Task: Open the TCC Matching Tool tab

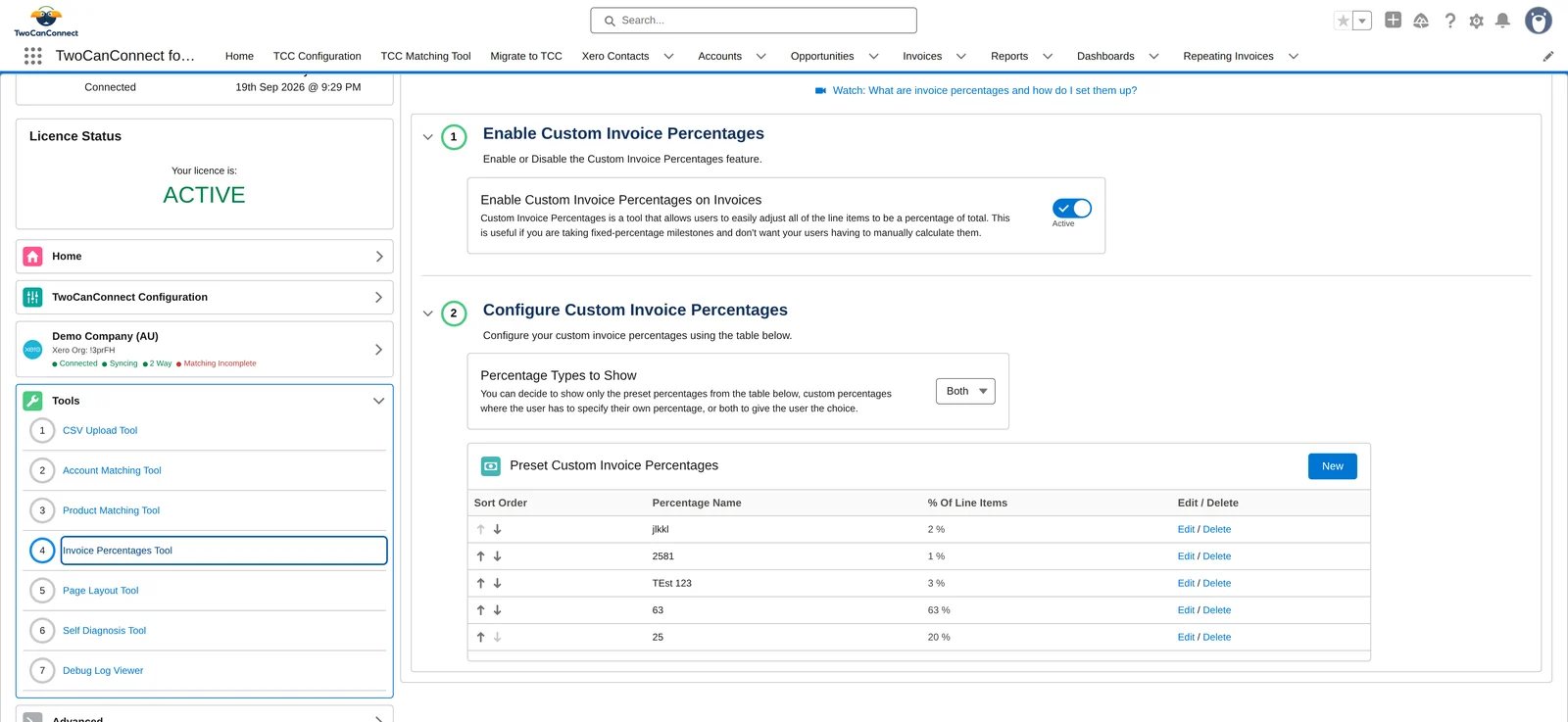Action: pos(425,56)
